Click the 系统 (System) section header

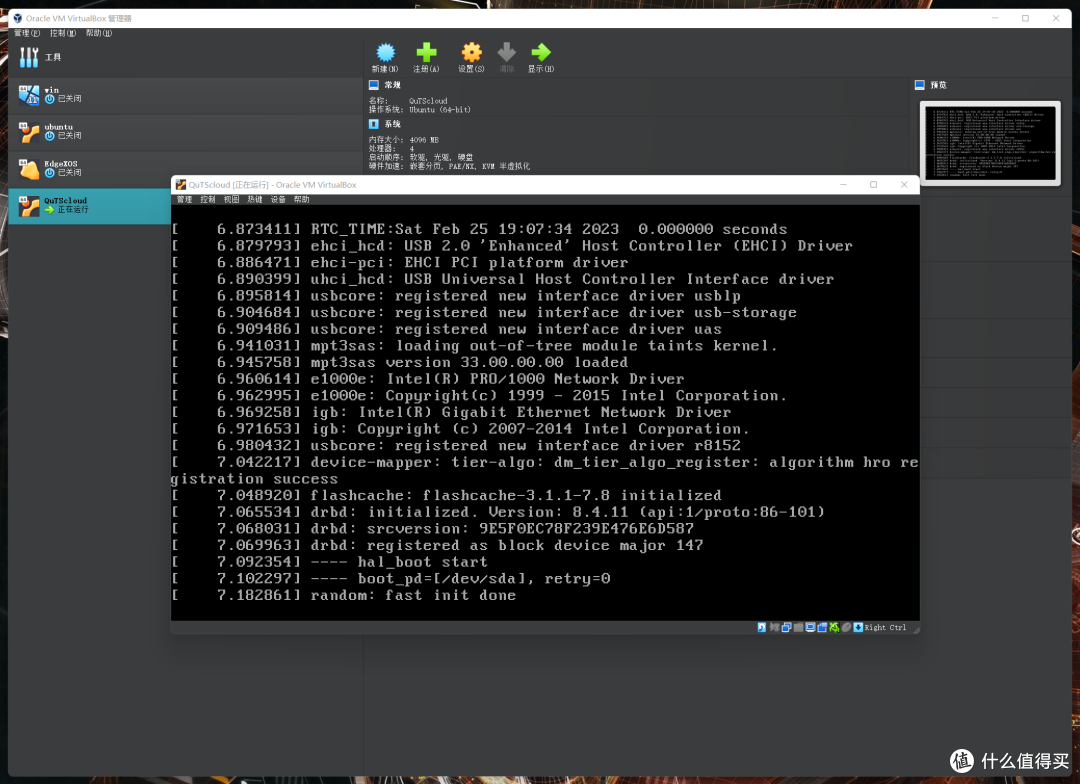393,124
